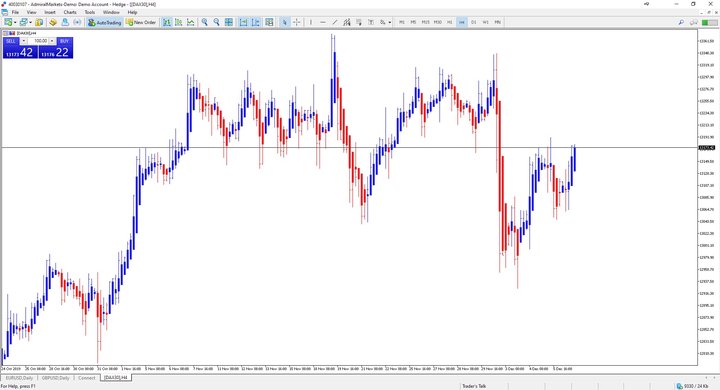Click the green connection status indicator
Image resolution: width=720 pixels, height=390 pixels.
point(709,22)
